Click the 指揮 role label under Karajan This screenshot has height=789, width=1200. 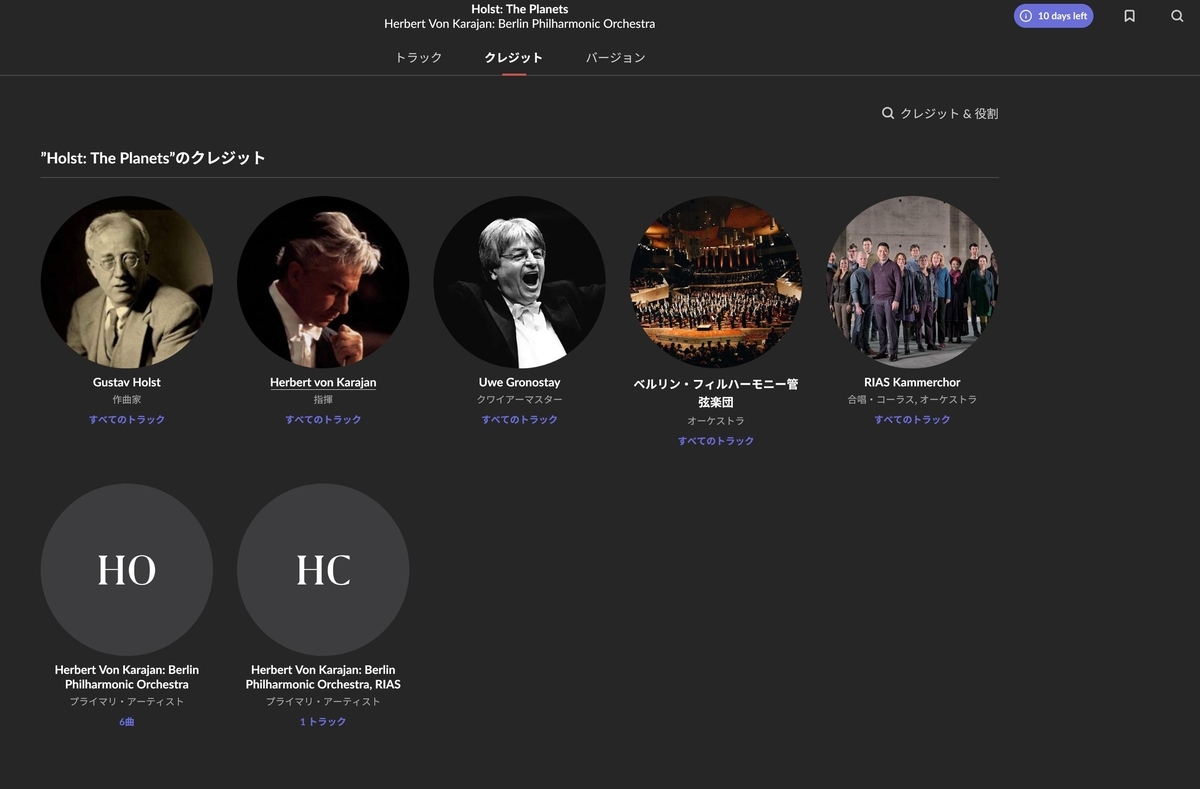point(323,399)
